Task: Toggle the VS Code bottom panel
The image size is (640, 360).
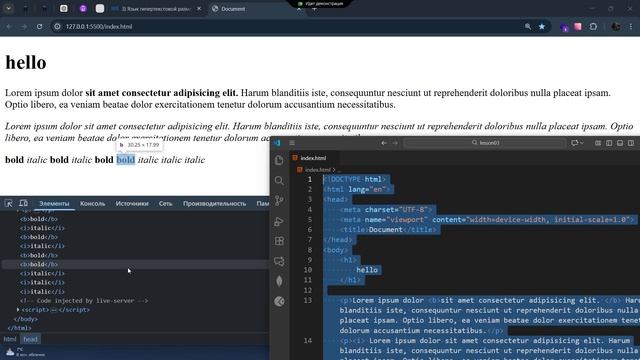Action: [620, 143]
